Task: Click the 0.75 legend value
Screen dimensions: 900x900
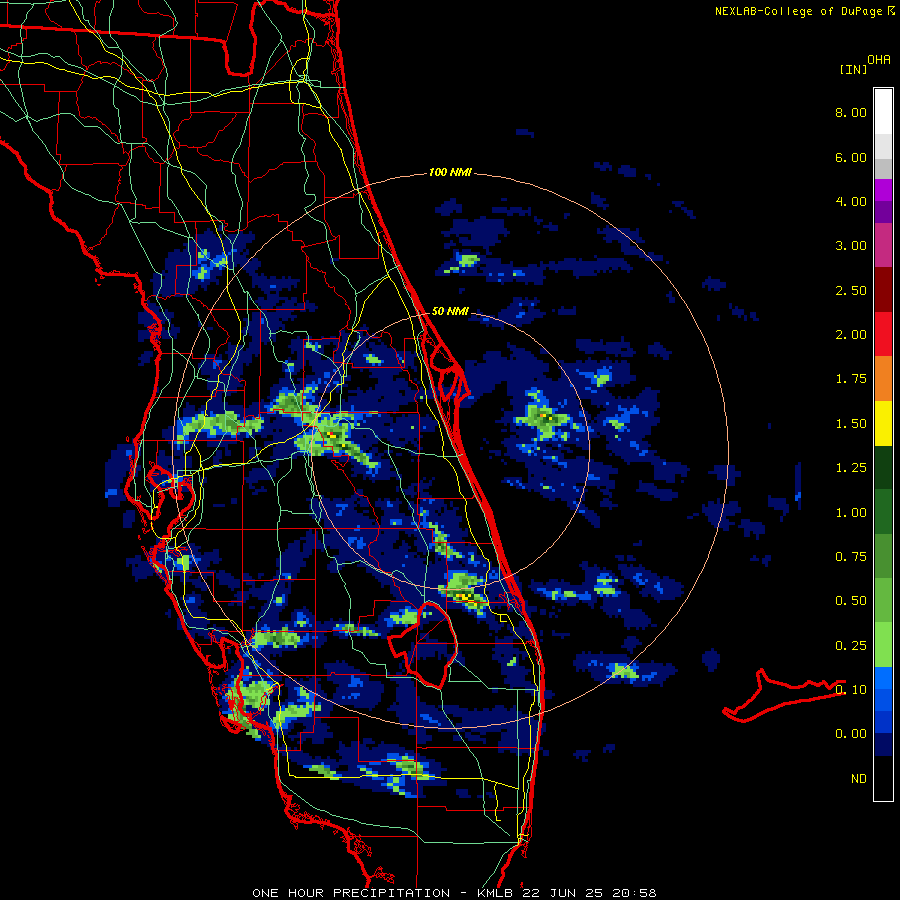Action: 851,557
